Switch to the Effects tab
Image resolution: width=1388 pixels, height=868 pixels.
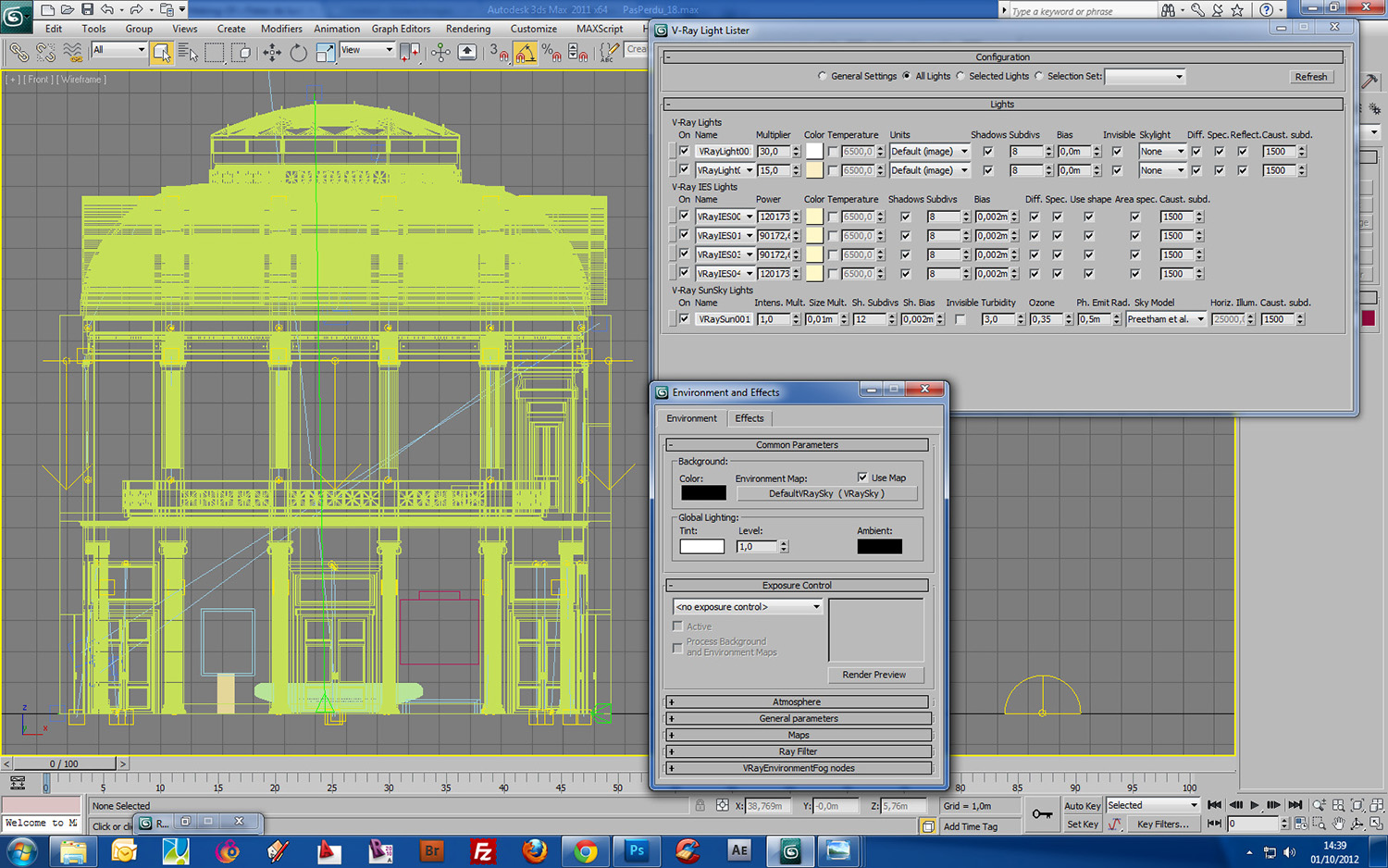(749, 418)
